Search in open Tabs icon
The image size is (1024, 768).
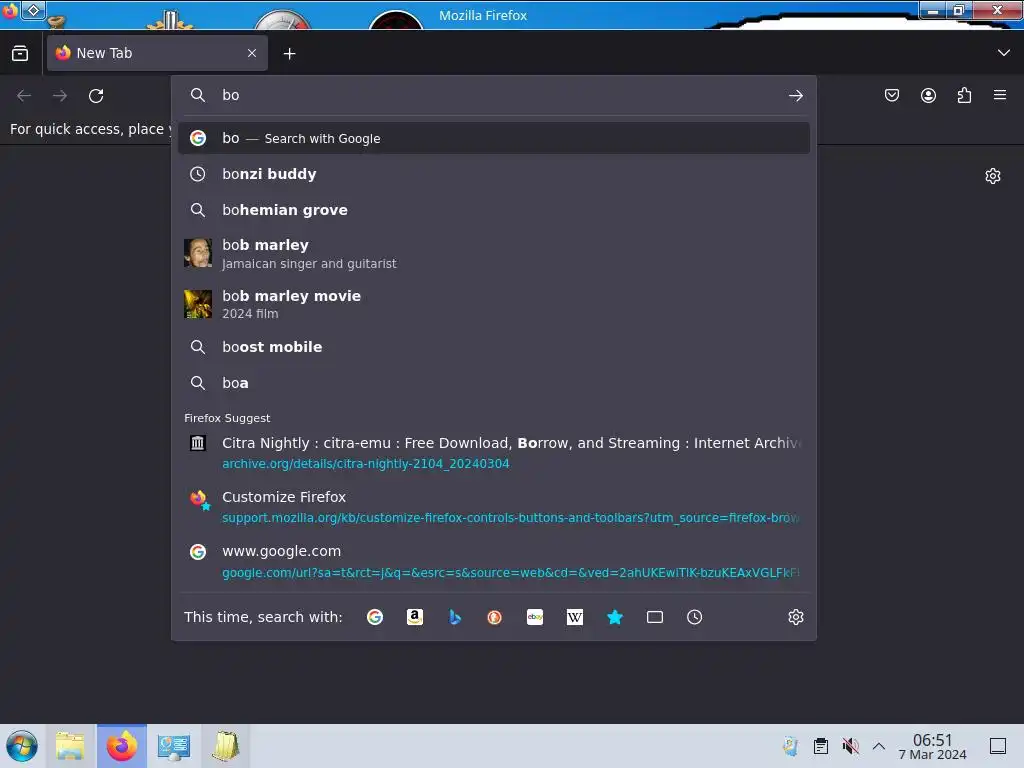[655, 617]
